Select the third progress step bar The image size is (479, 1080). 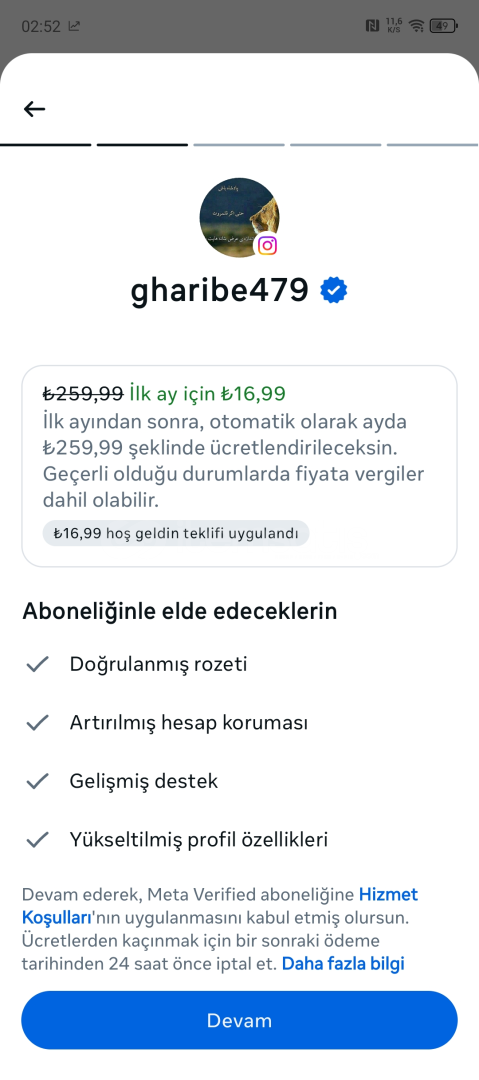tap(239, 145)
